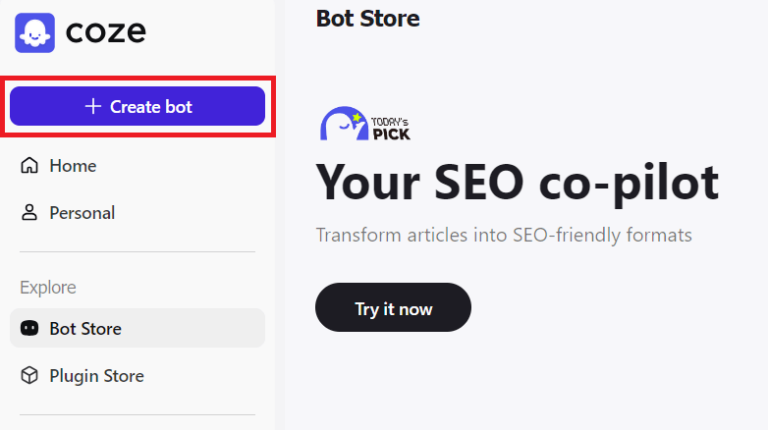
Task: Click the star on the Today's Pick badge
Action: pos(356,118)
